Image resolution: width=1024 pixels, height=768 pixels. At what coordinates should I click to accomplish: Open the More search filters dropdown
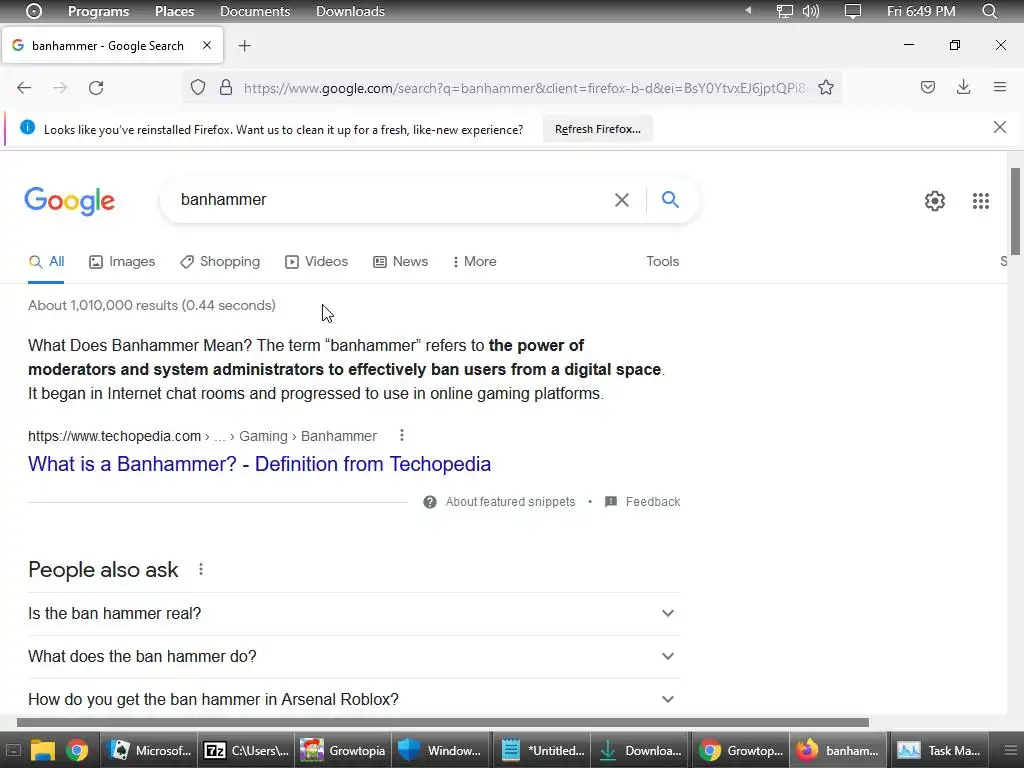475,261
